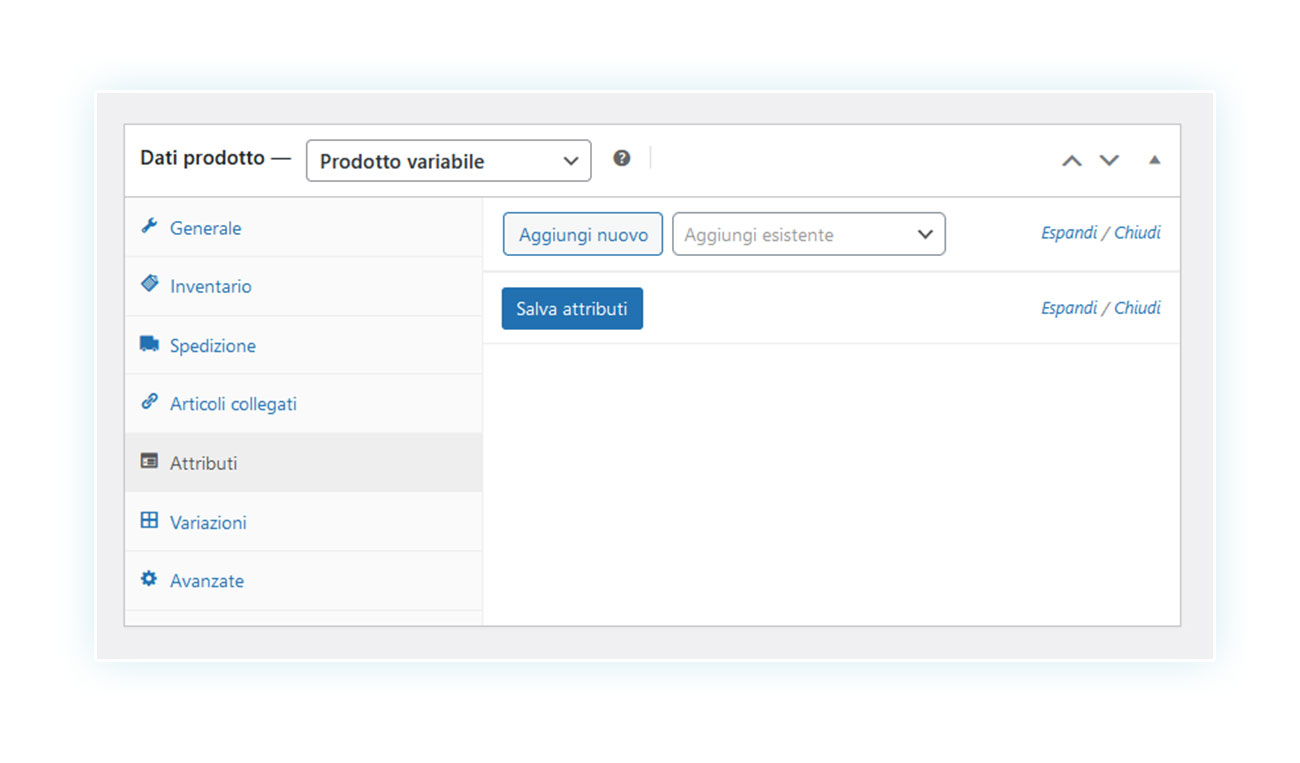Screen dimensions: 1300x763
Task: Open the Generale tab
Action: point(303,227)
